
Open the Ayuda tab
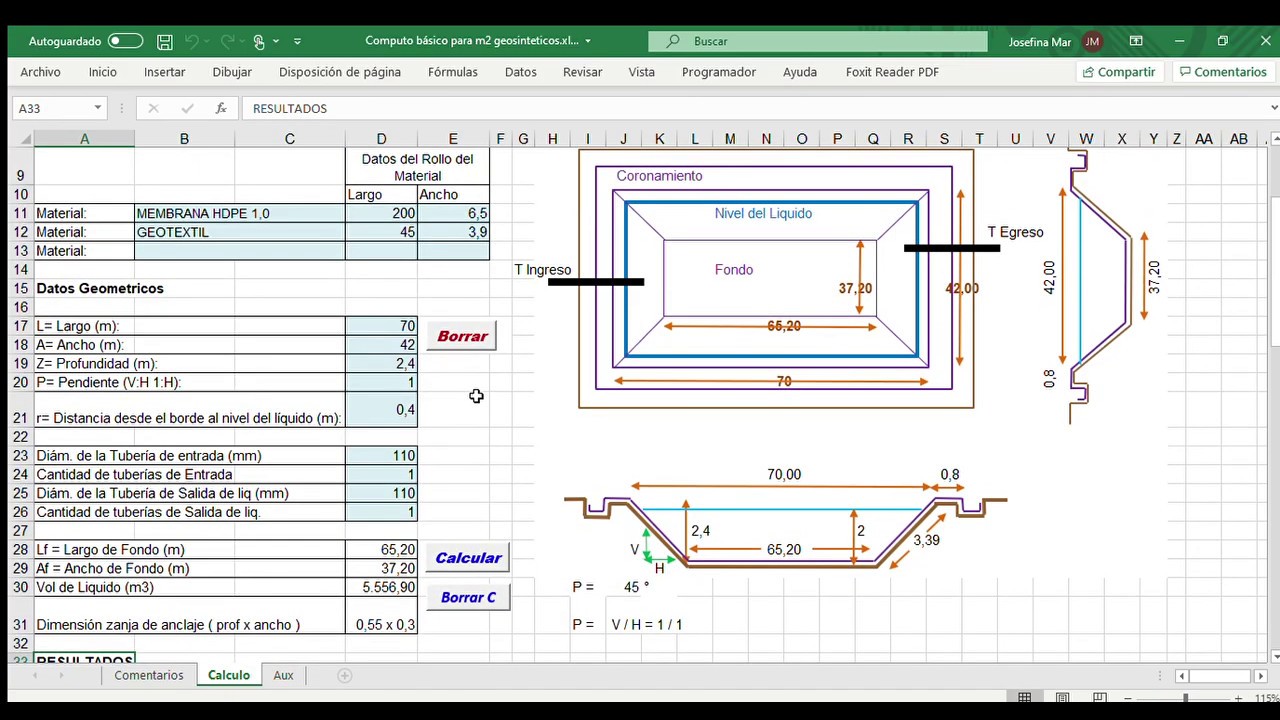click(800, 72)
